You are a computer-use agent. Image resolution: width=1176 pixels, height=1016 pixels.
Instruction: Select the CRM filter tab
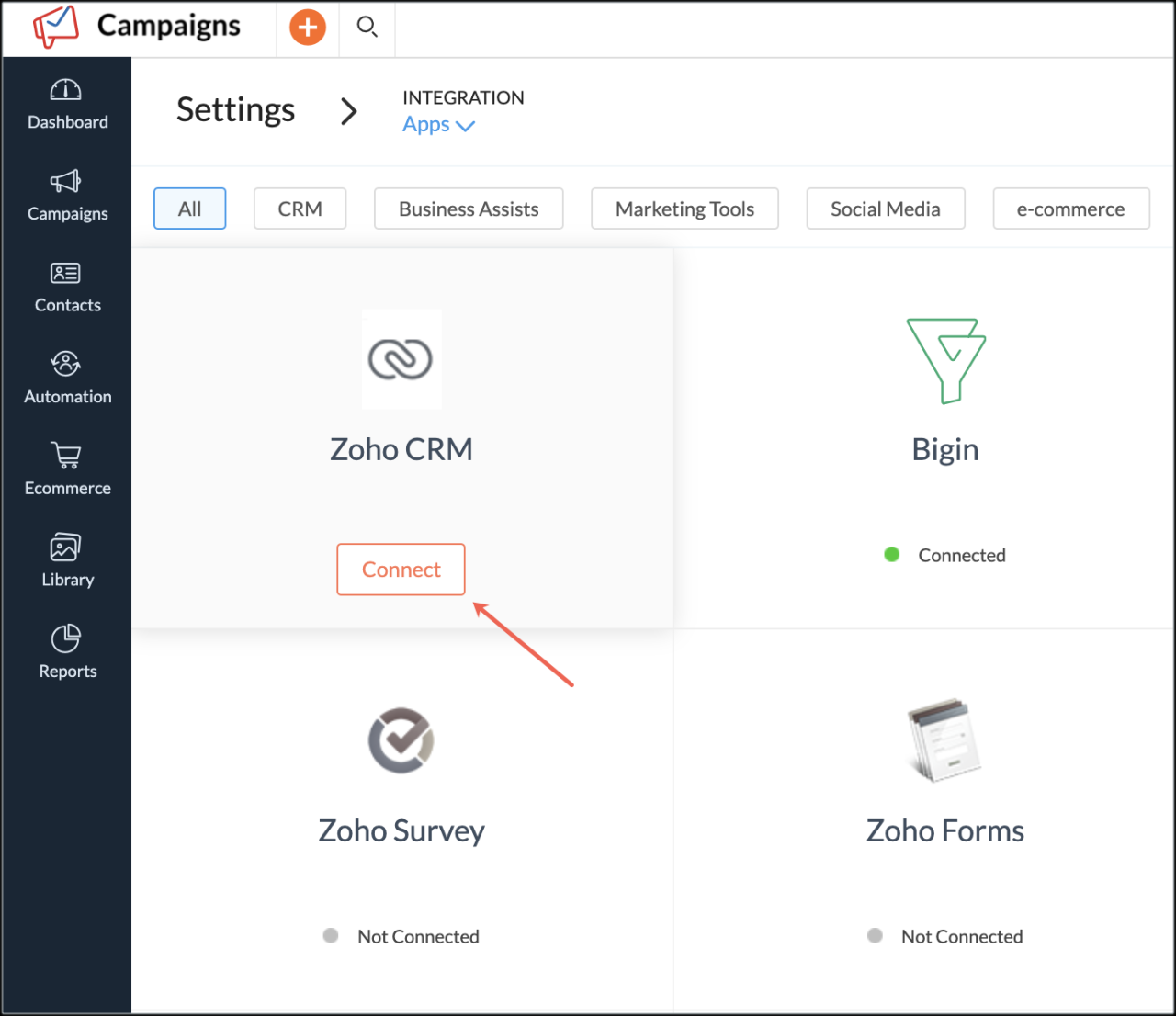300,209
